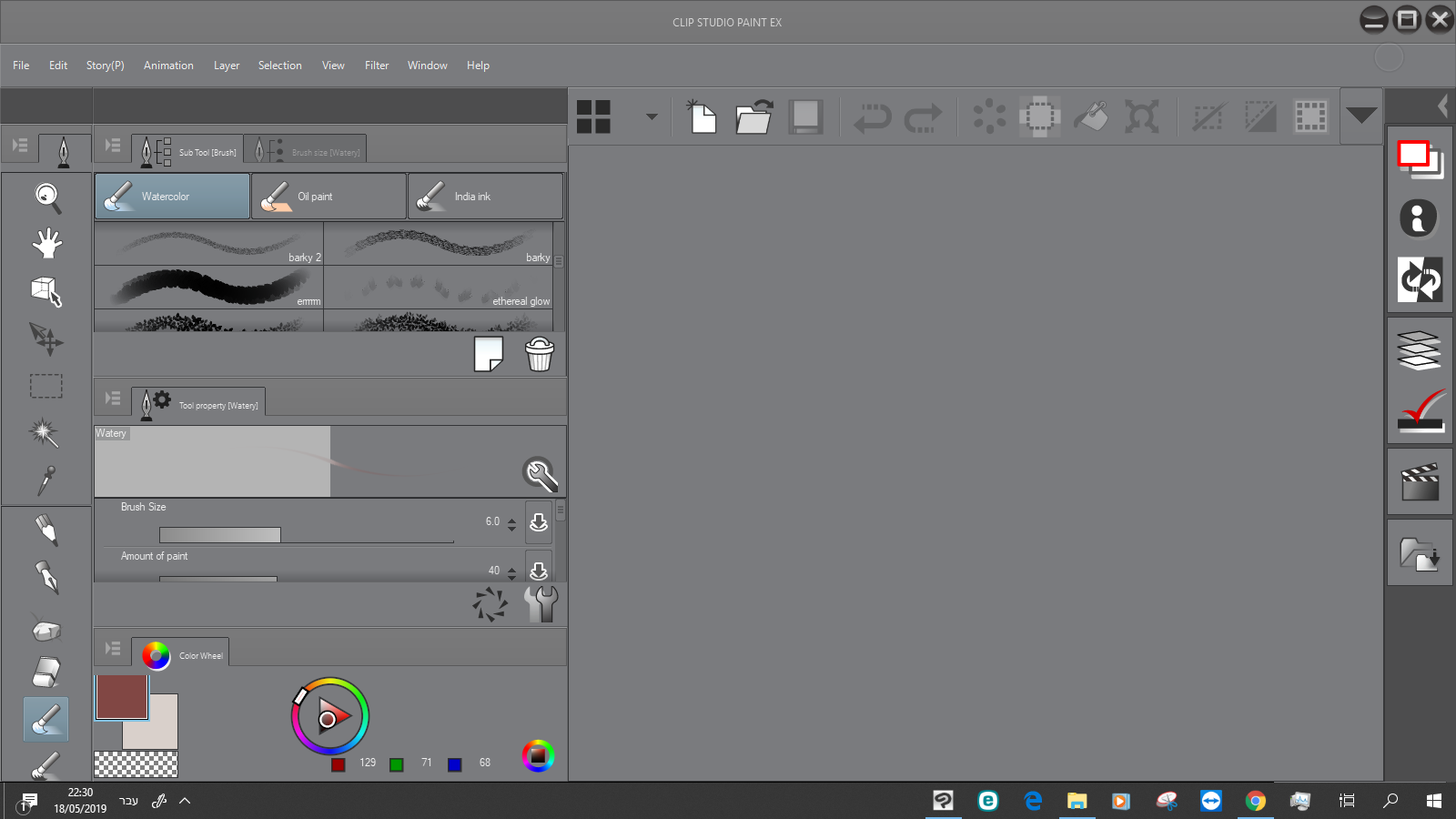The height and width of the screenshot is (819, 1456).
Task: Toggle stroke preview zoom wrench button
Action: (541, 473)
